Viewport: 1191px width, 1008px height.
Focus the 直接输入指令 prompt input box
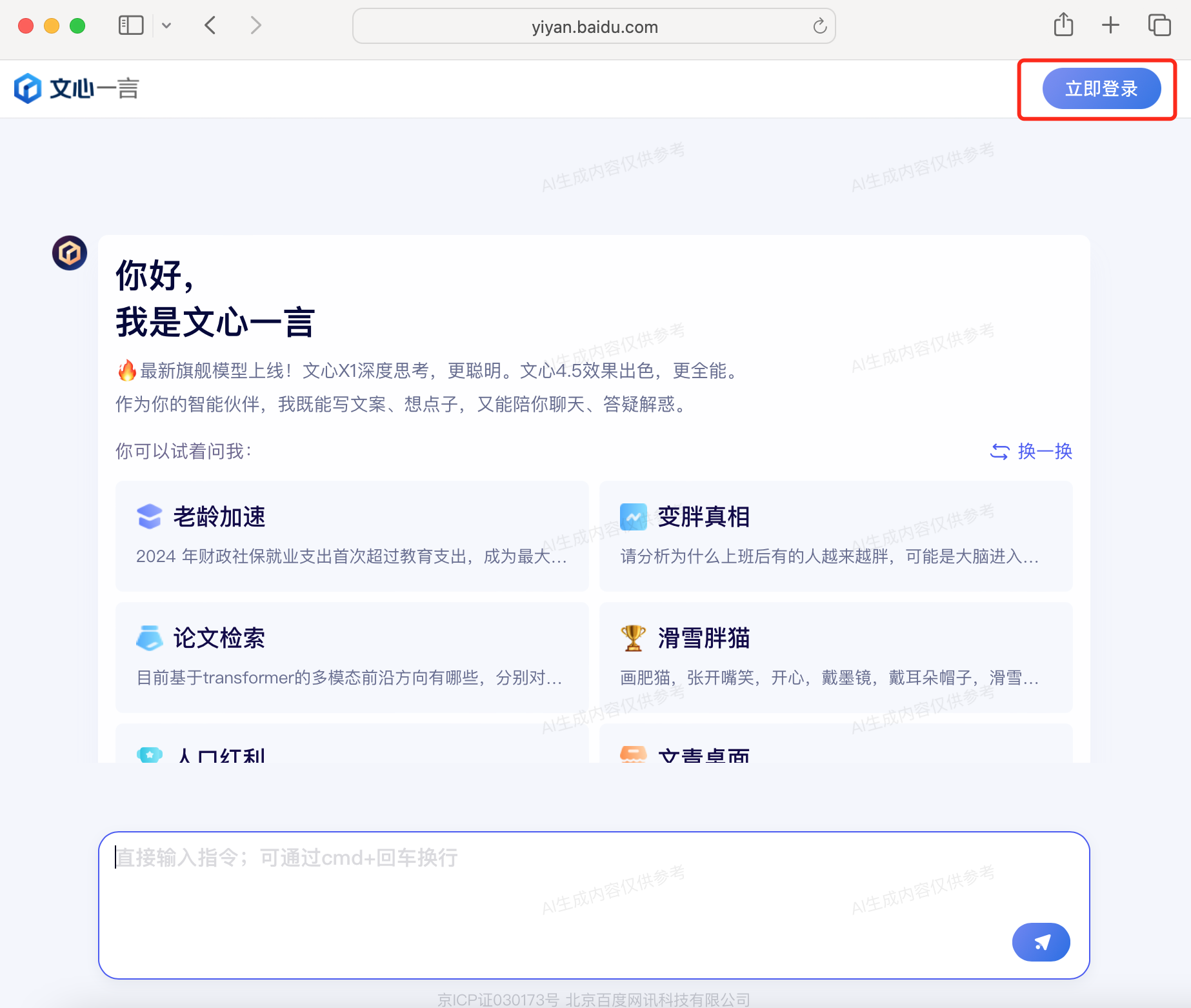tap(594, 905)
